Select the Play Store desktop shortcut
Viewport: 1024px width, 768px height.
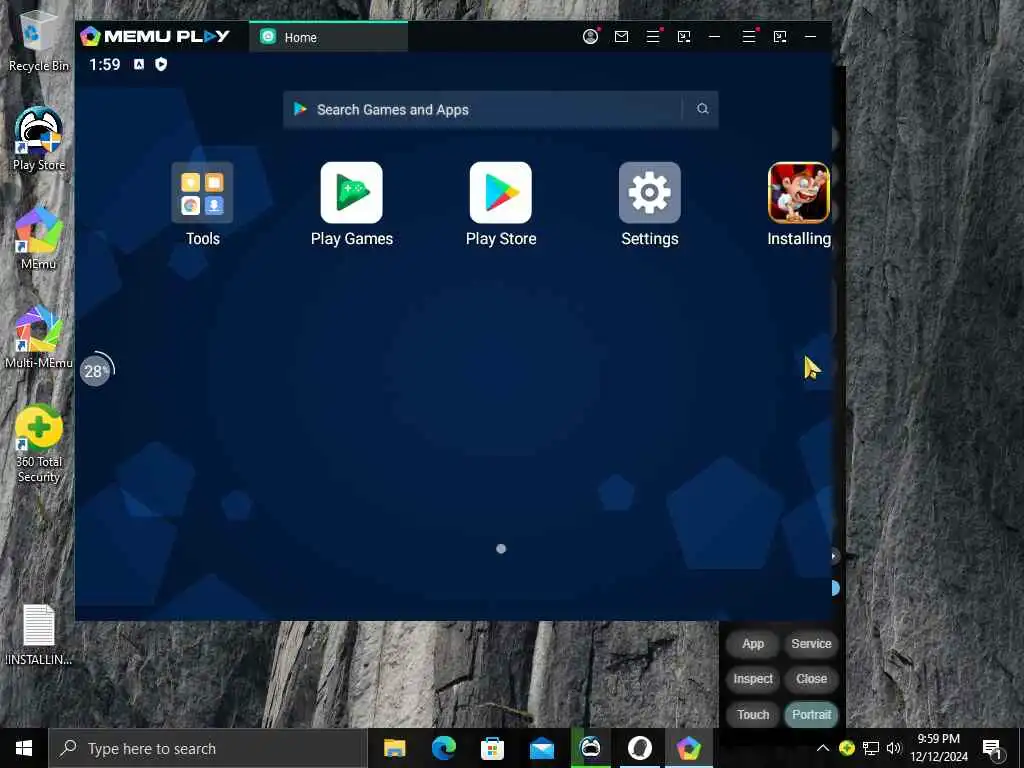[x=39, y=139]
